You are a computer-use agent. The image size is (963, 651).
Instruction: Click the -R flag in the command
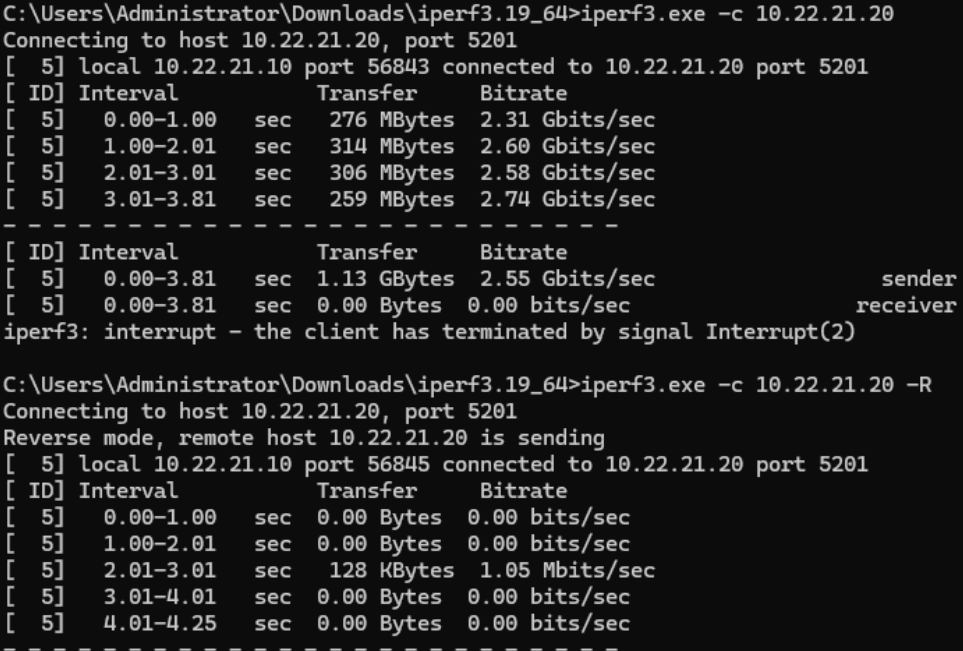[x=918, y=385]
